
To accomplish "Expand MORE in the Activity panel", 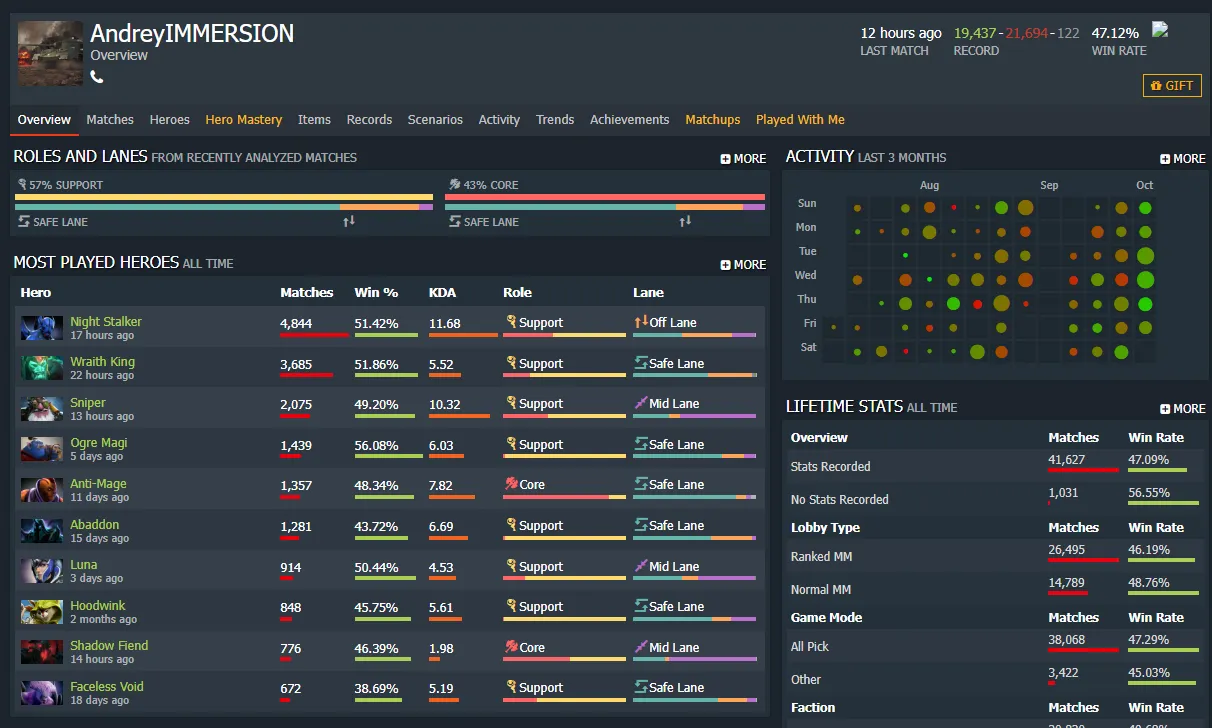I will pos(1183,158).
